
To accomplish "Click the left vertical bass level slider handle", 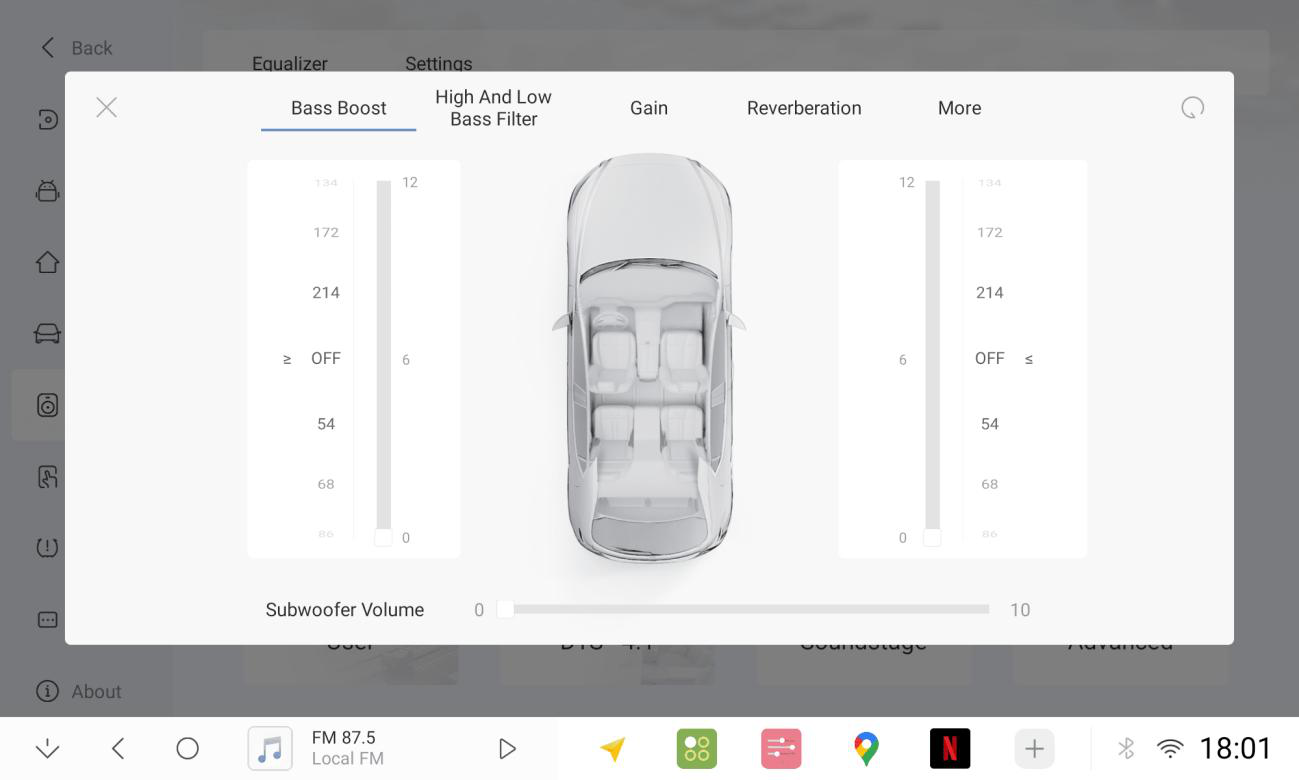I will point(383,537).
